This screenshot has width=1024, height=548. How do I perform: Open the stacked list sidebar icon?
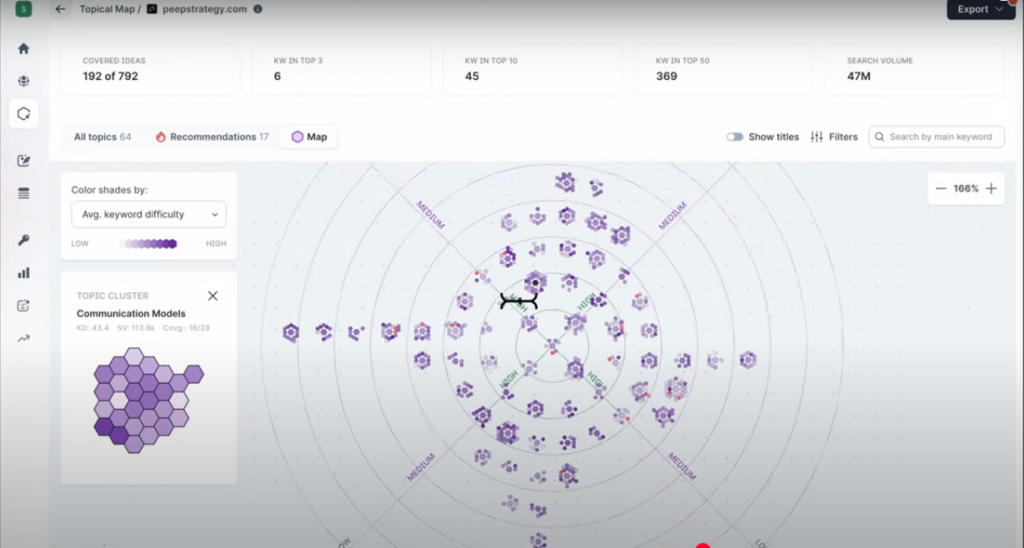[x=24, y=193]
